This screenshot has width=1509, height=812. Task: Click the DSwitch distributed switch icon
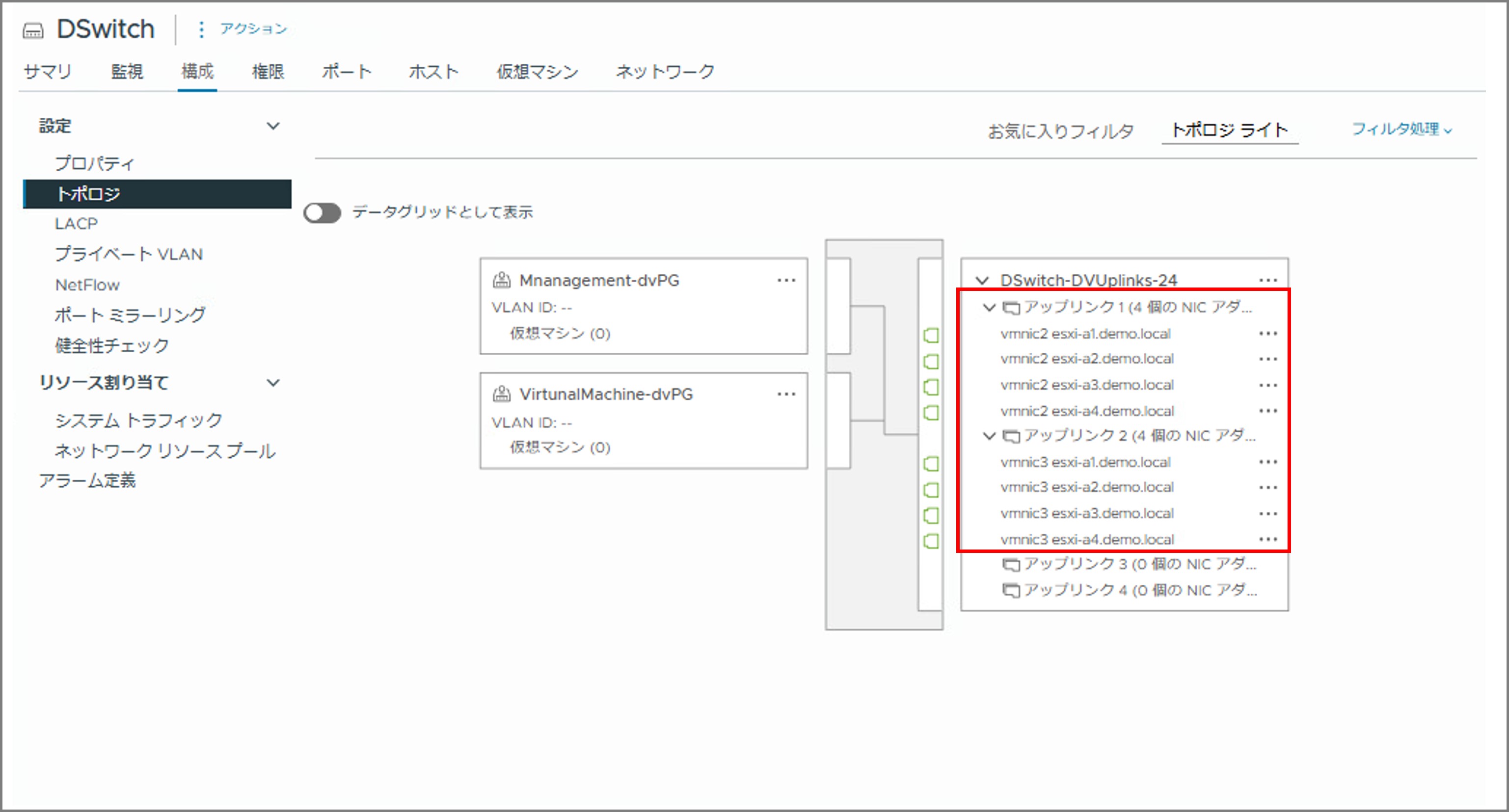click(33, 30)
